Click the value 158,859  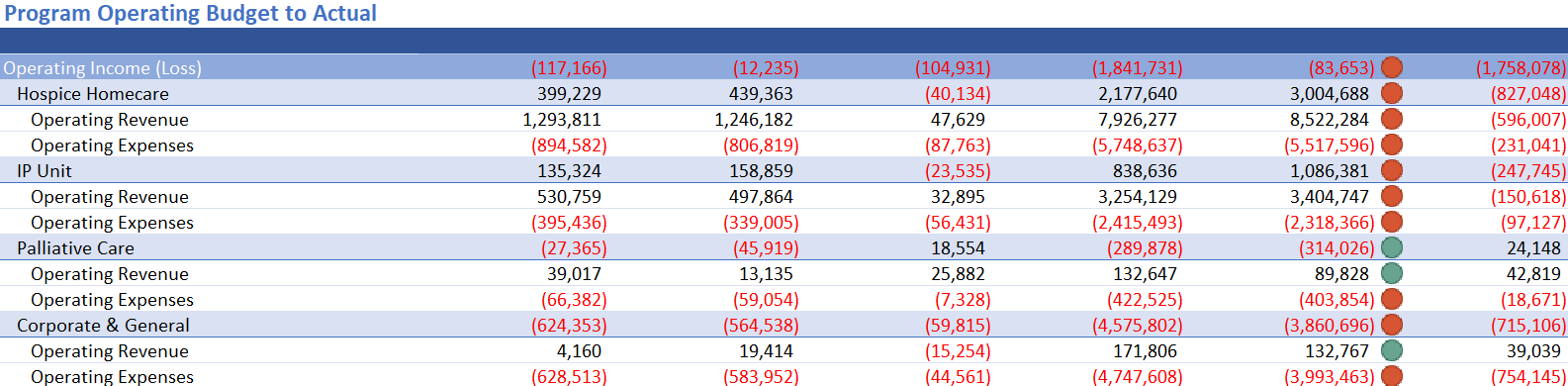761,171
